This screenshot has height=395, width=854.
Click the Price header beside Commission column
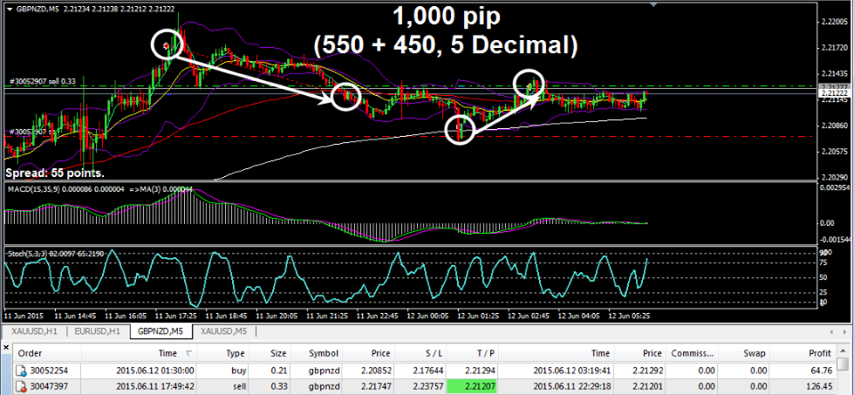pos(651,353)
